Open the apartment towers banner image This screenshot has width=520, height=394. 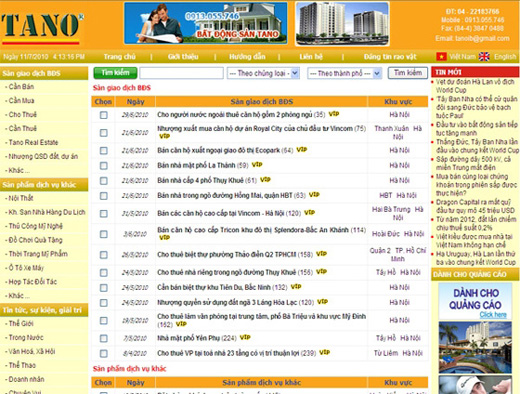(342, 24)
